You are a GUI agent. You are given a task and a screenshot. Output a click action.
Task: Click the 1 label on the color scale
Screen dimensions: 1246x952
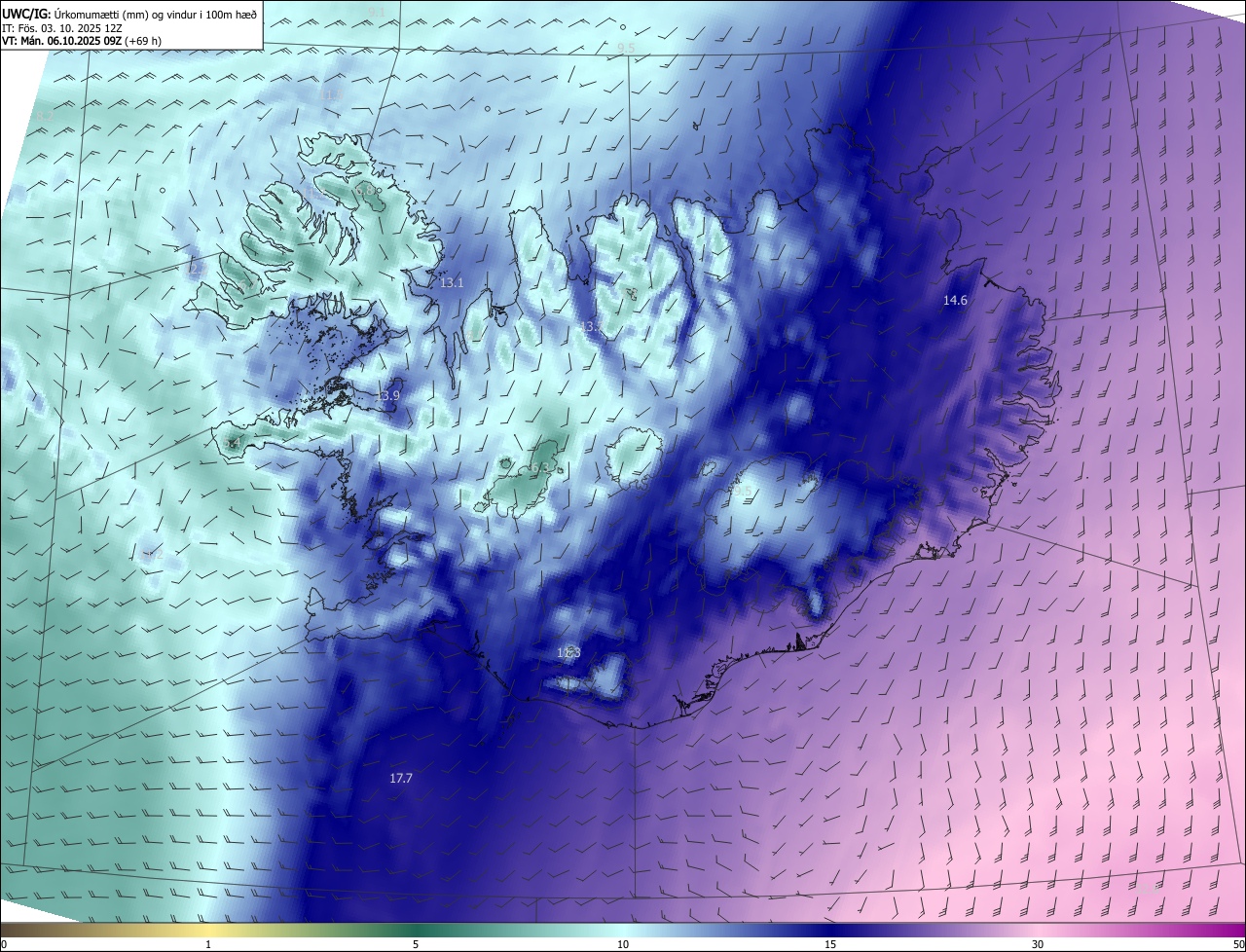(208, 944)
